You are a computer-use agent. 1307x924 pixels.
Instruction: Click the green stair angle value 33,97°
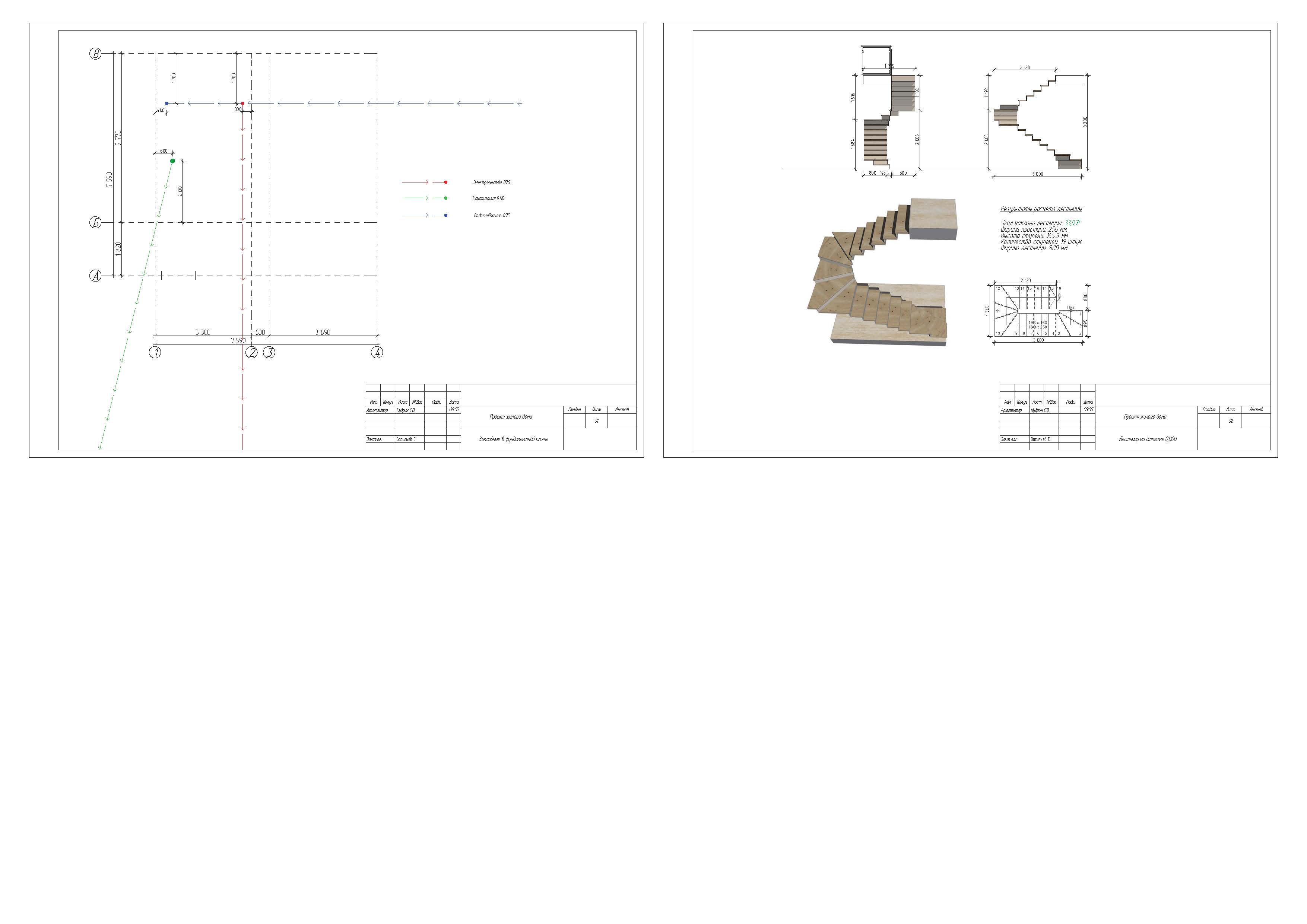pos(1072,223)
